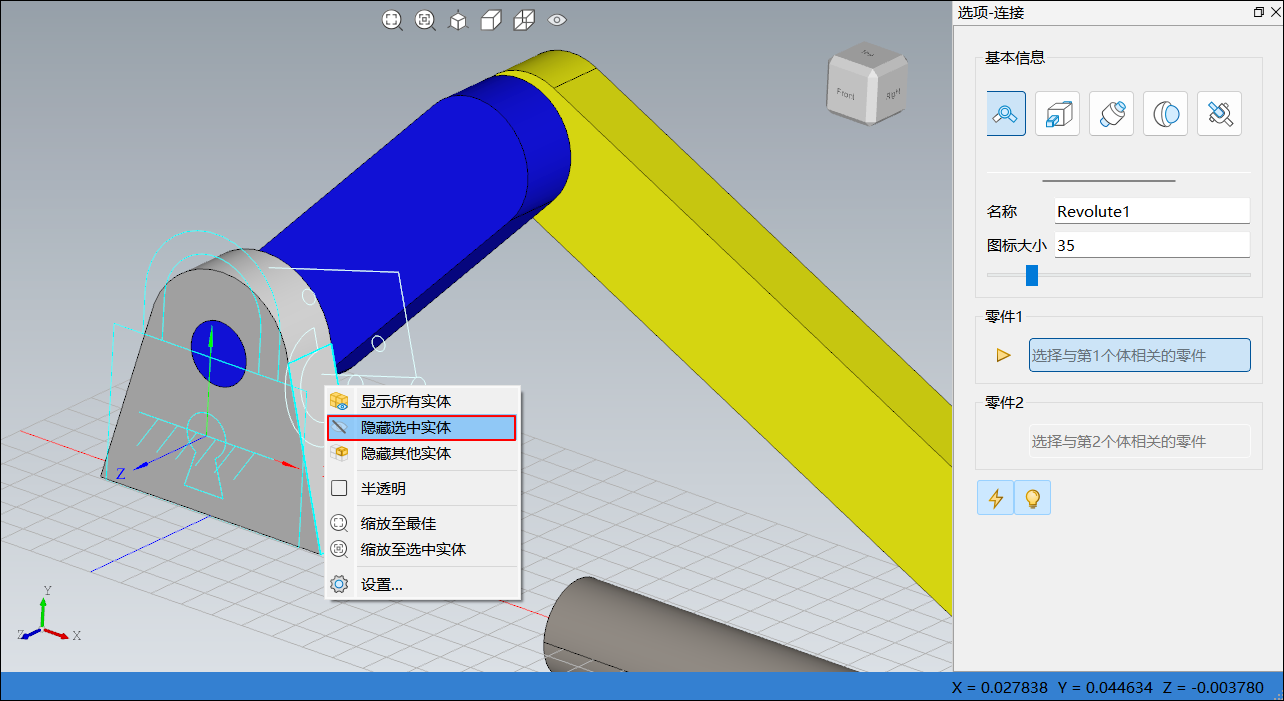This screenshot has height=701, width=1284.
Task: Choose the spherical ball joint icon
Action: point(1165,113)
